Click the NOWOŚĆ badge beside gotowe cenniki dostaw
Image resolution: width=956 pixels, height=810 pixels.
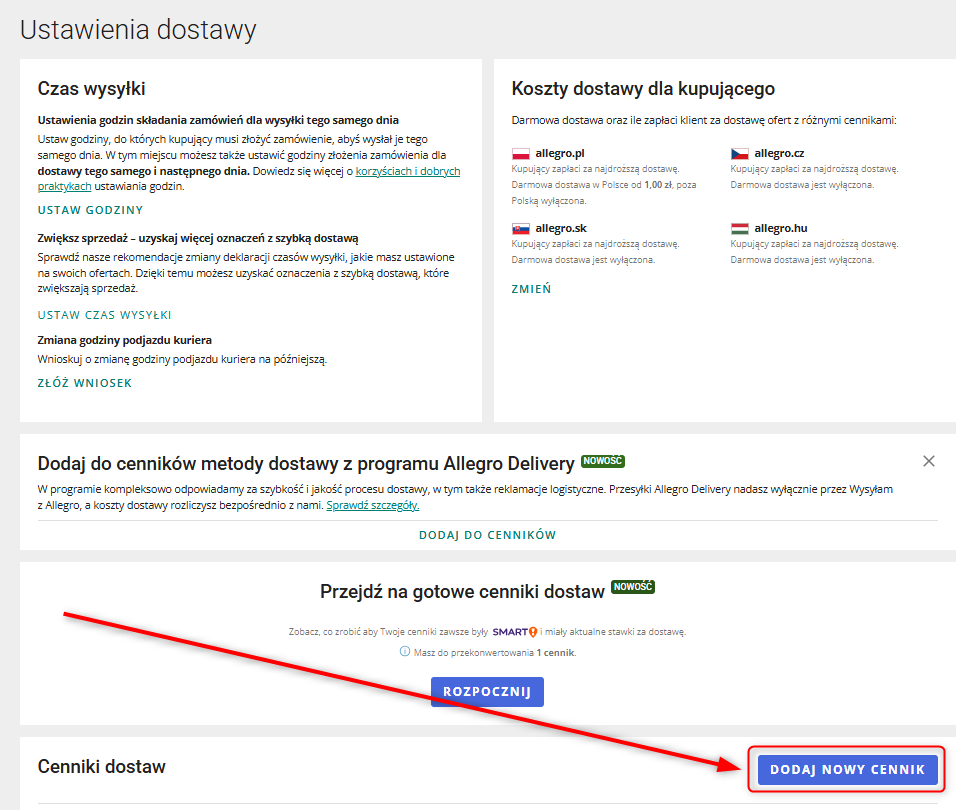[632, 588]
